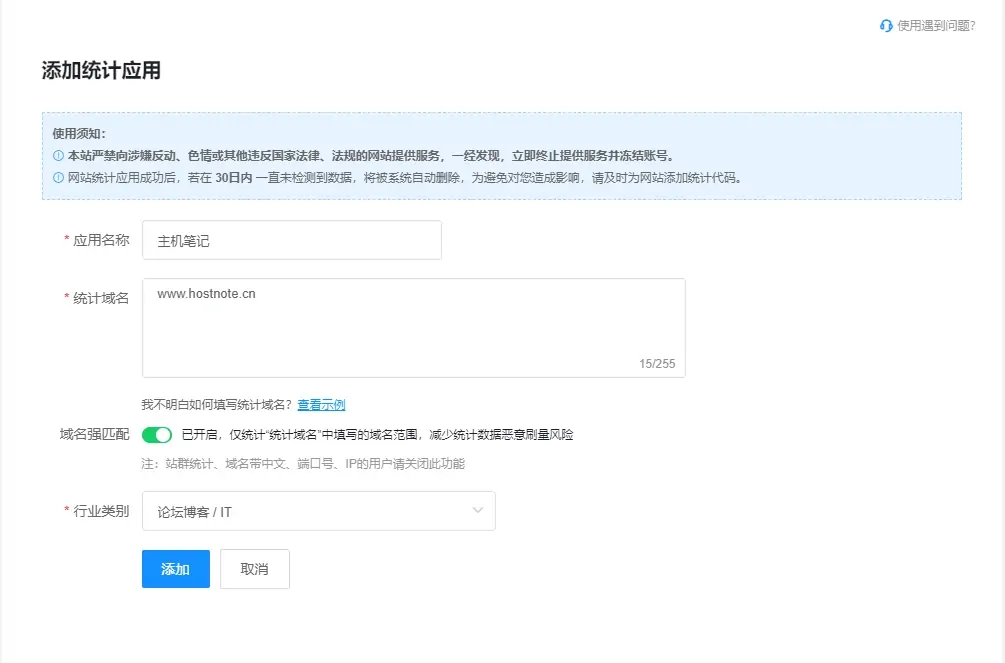This screenshot has width=1005, height=663.
Task: Open the 行业类别 dropdown showing 论坛博客 / IT
Action: click(x=318, y=511)
